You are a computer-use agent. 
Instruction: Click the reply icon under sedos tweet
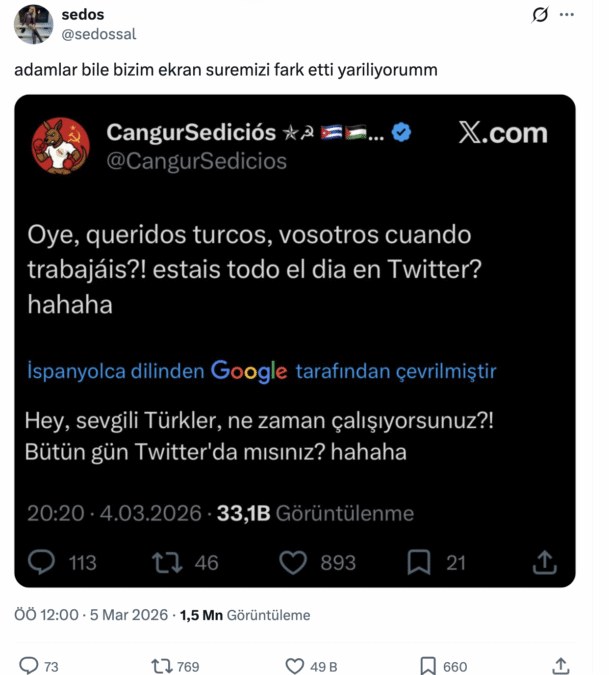point(29,666)
